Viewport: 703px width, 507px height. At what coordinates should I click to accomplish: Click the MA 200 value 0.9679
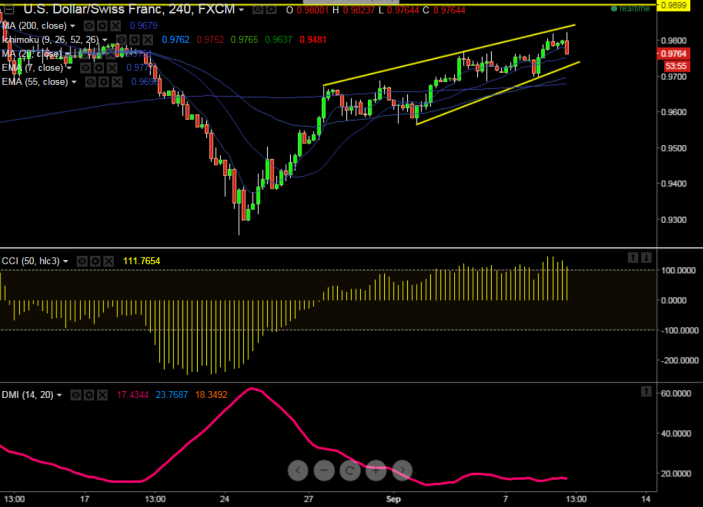coord(143,26)
